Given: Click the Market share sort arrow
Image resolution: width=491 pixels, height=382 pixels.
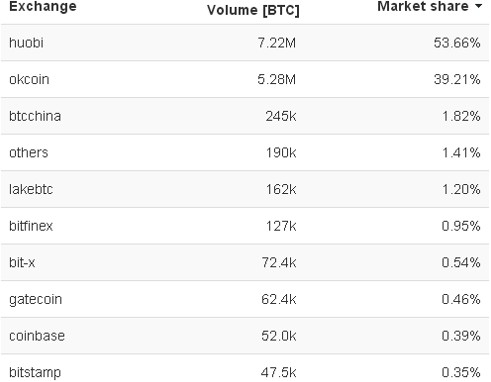Looking at the screenshot, I should point(478,6).
